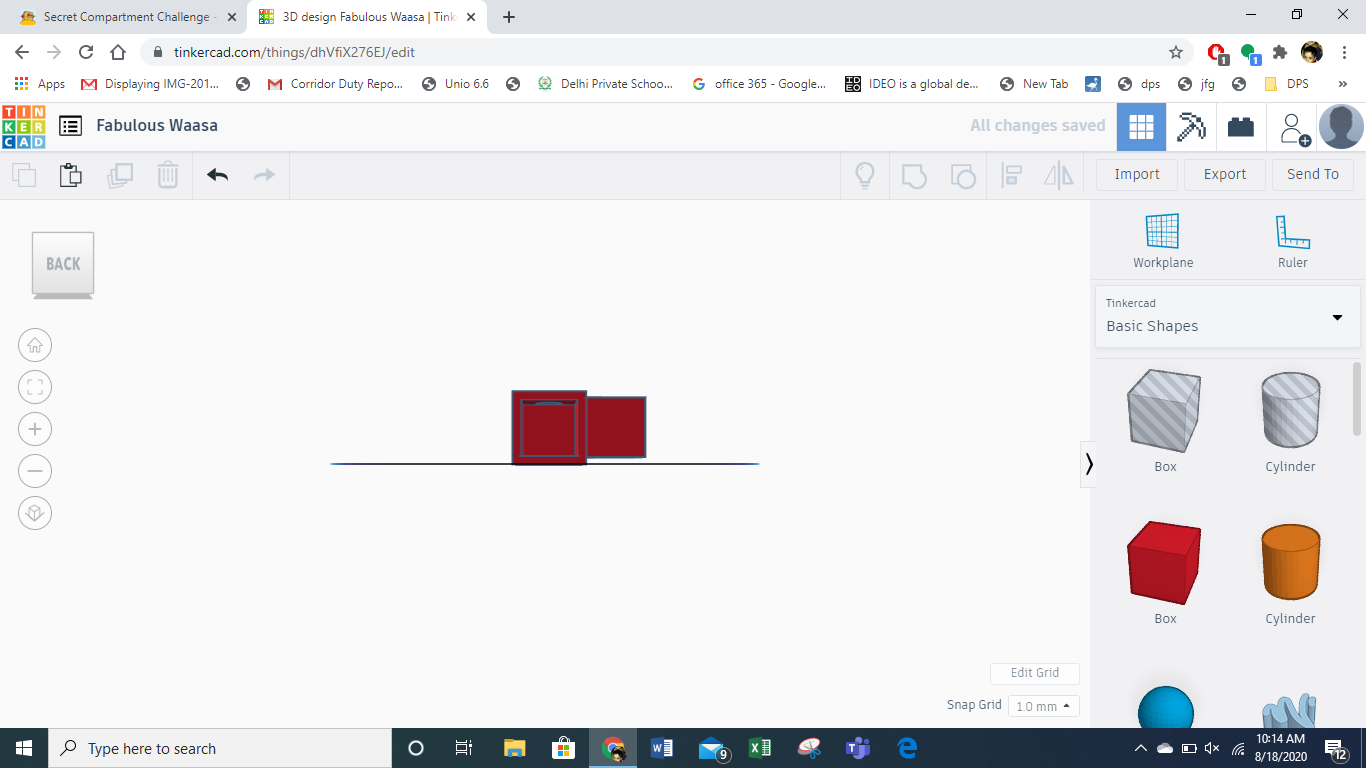Image resolution: width=1366 pixels, height=768 pixels.
Task: Select the Workplane tool
Action: pyautogui.click(x=1163, y=242)
